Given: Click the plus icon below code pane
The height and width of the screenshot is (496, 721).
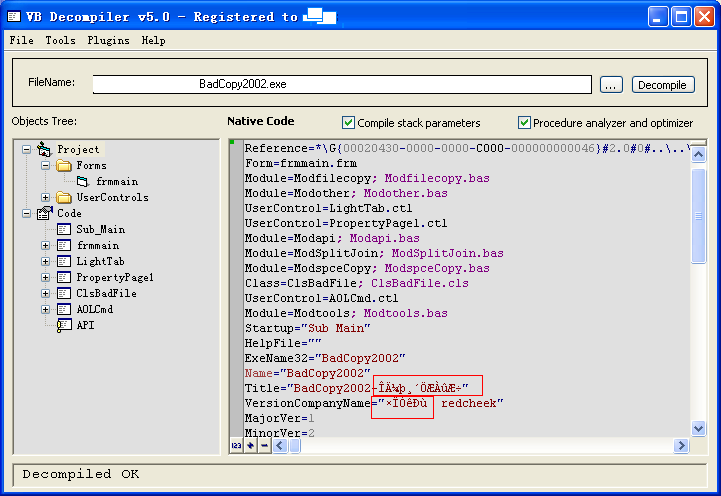Looking at the screenshot, I should click(251, 445).
